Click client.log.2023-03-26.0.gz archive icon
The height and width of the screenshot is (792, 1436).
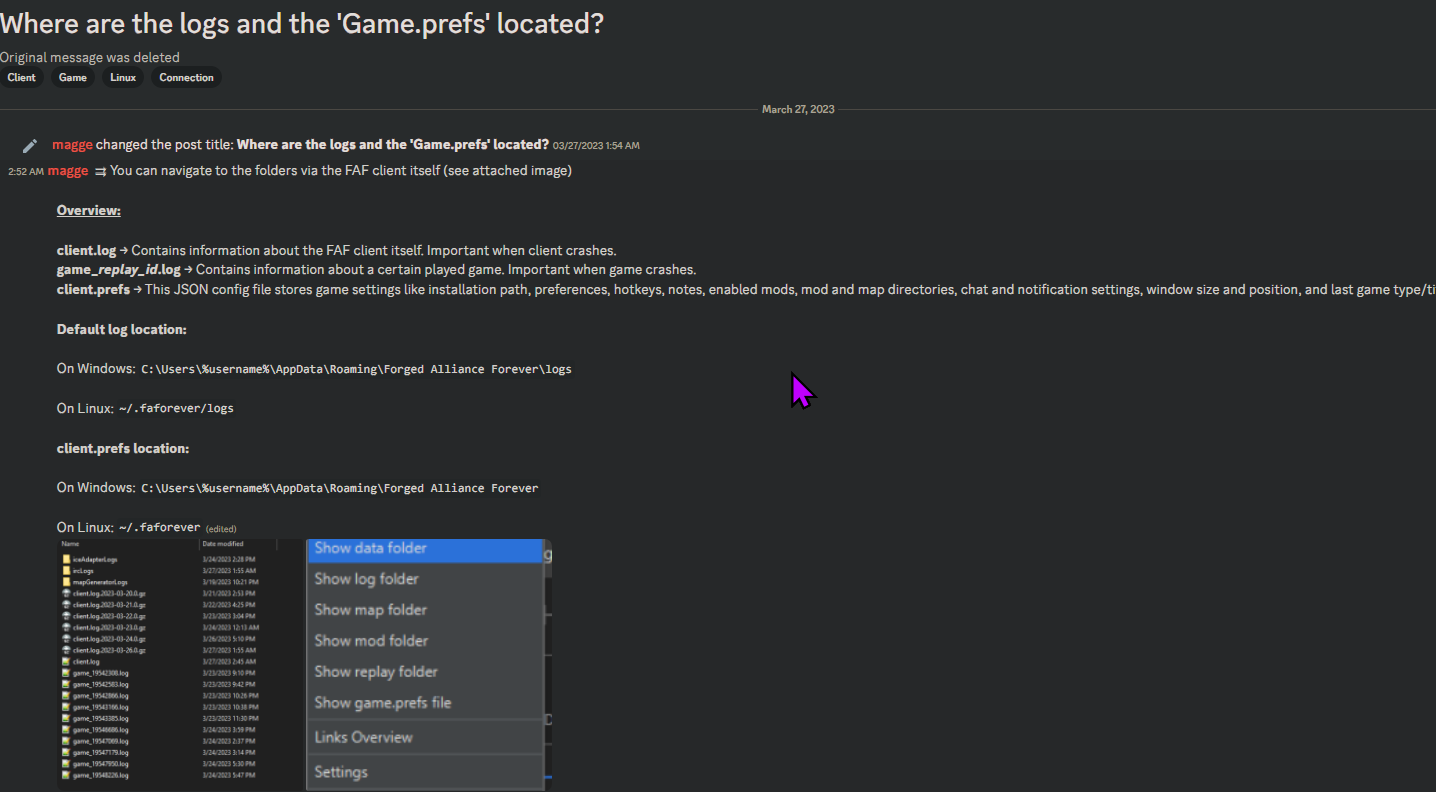[66, 650]
